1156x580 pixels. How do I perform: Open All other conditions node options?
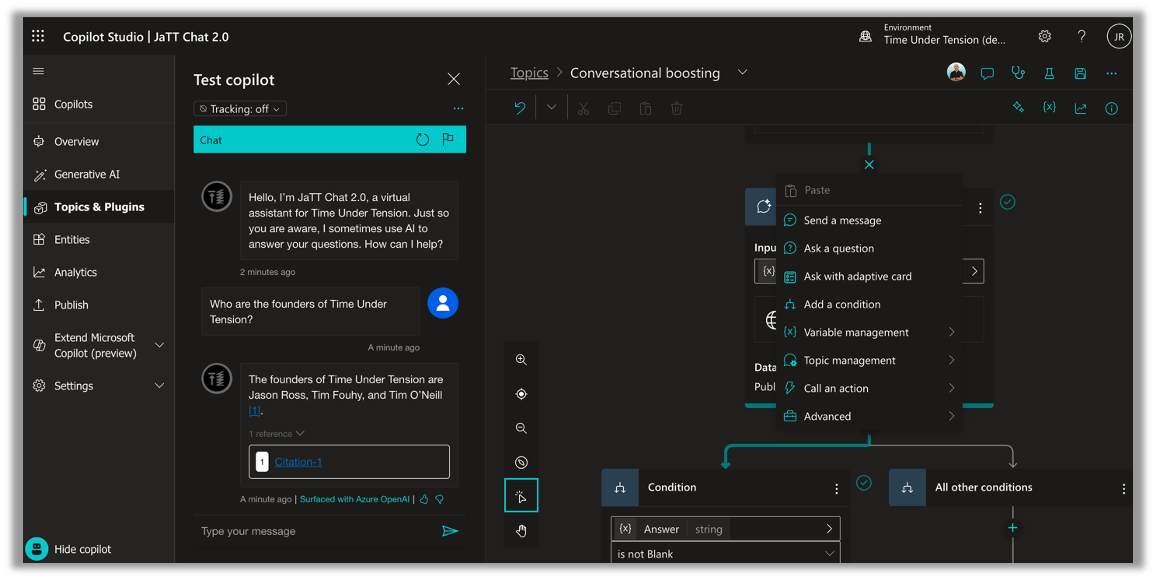[x=1124, y=489]
